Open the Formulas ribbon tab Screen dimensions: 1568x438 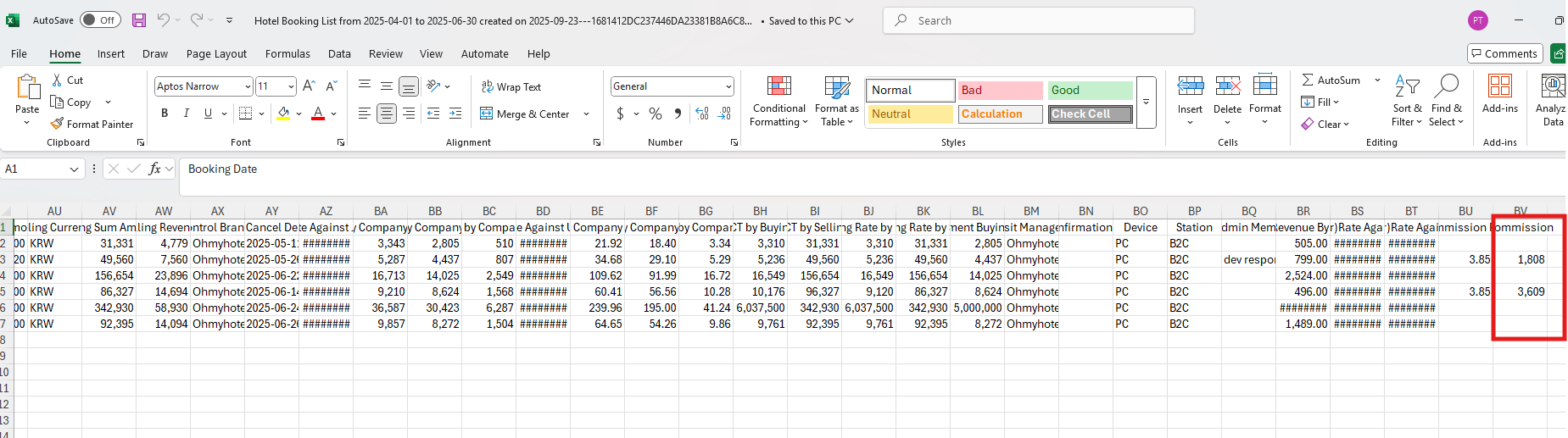(287, 53)
